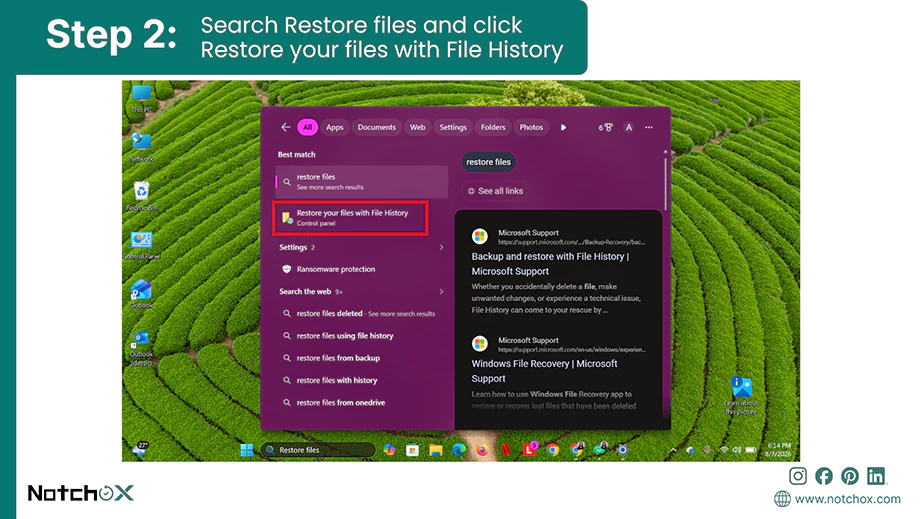Choose restore files deleted suggestion
Screen dimensions: 922x519
[361, 313]
